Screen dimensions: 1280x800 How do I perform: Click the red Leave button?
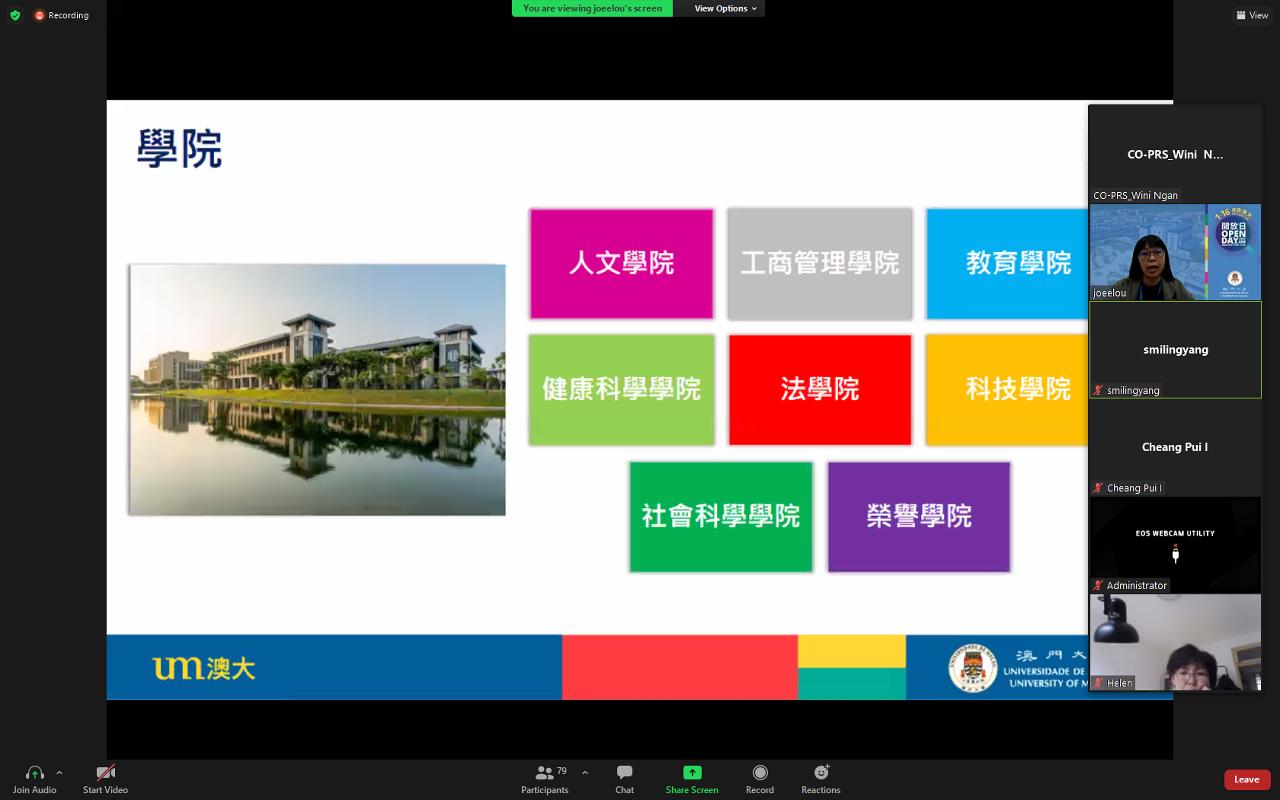(x=1247, y=780)
